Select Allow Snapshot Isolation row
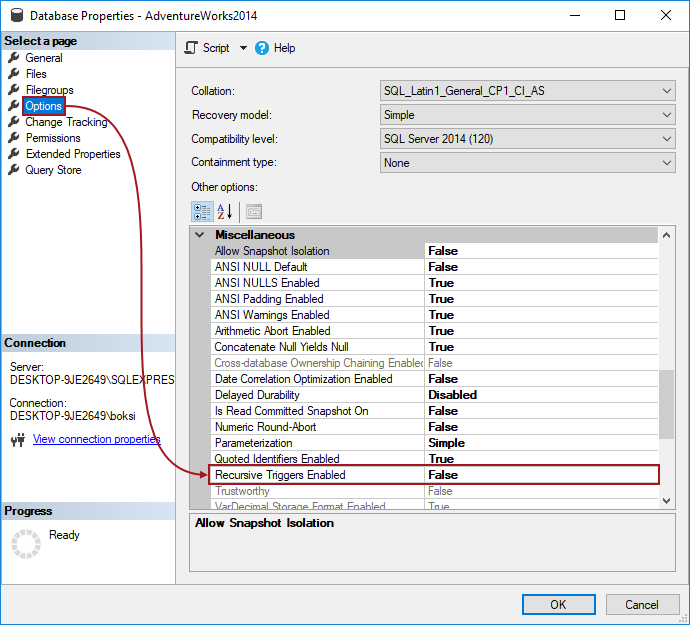 [x=434, y=251]
